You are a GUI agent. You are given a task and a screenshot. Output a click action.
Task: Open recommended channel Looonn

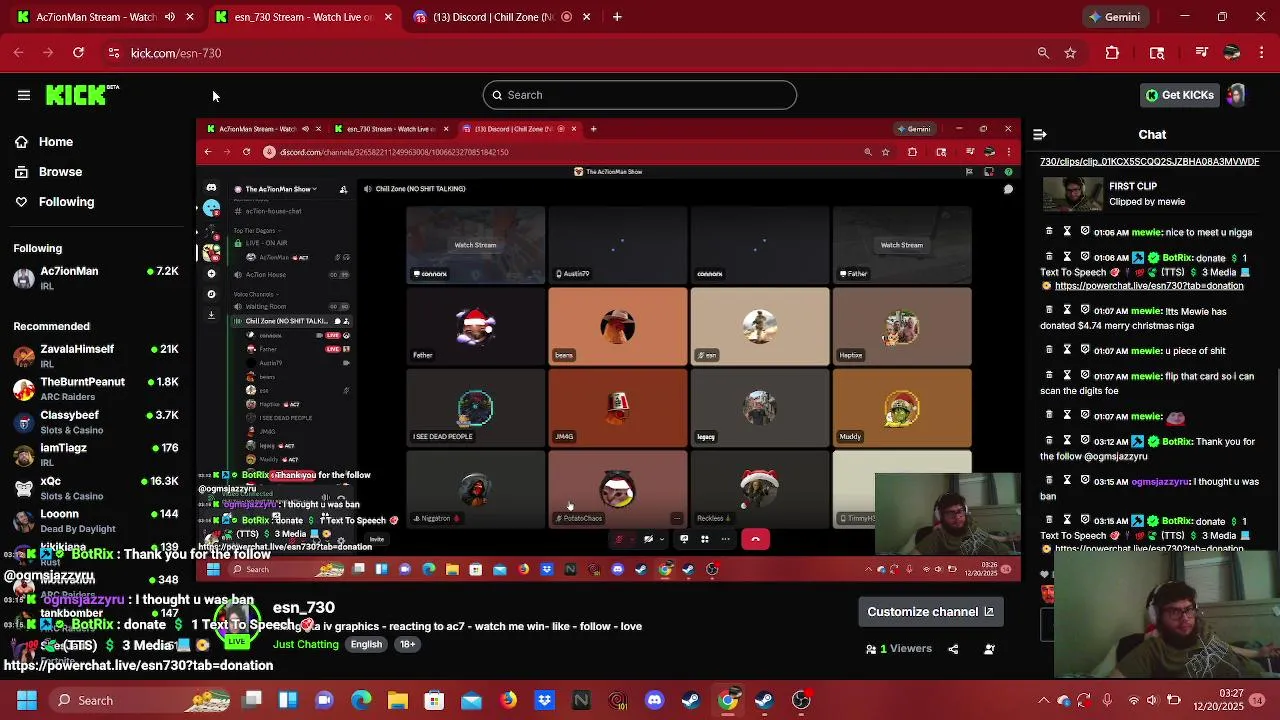[x=96, y=521]
